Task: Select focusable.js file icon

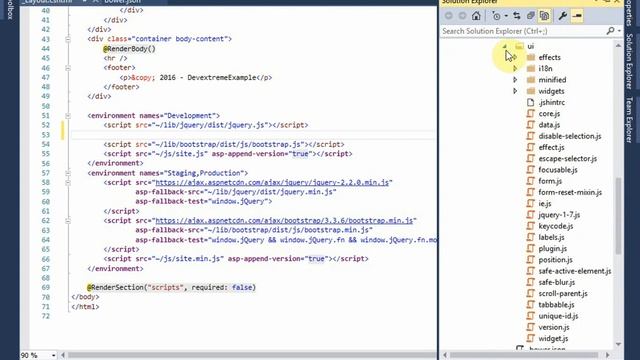Action: pos(530,170)
